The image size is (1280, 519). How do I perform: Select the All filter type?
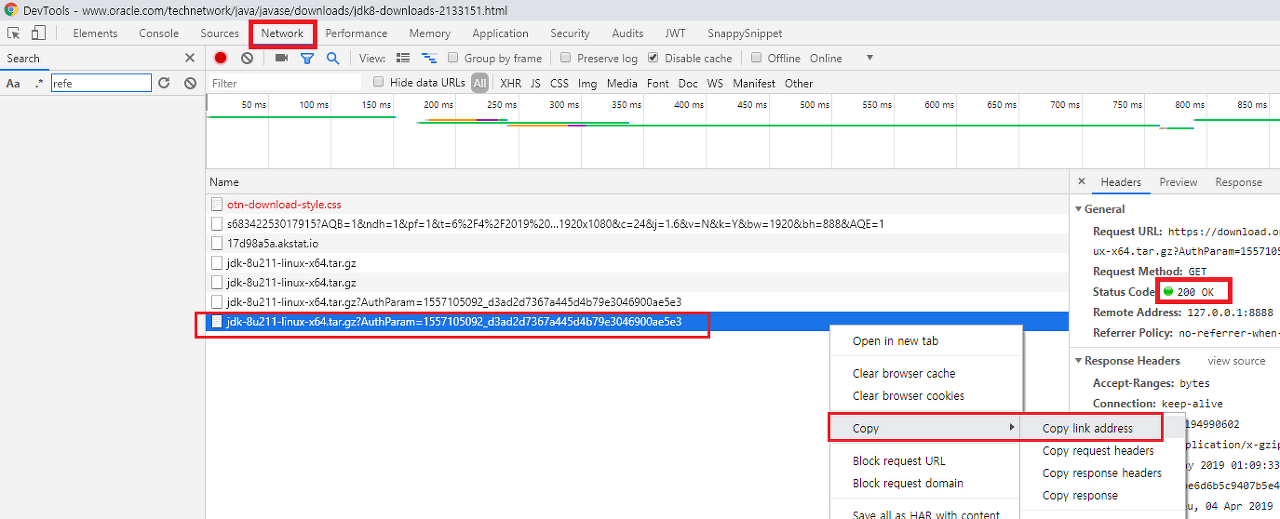[481, 83]
